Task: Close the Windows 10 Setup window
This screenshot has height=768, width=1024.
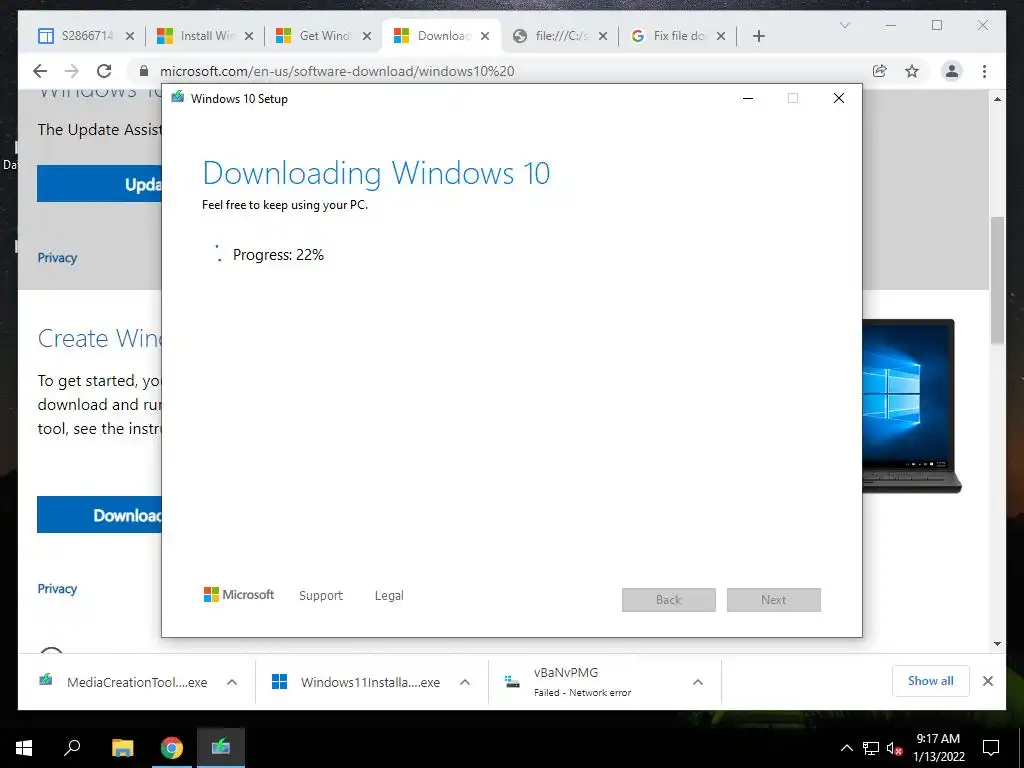Action: 839,98
